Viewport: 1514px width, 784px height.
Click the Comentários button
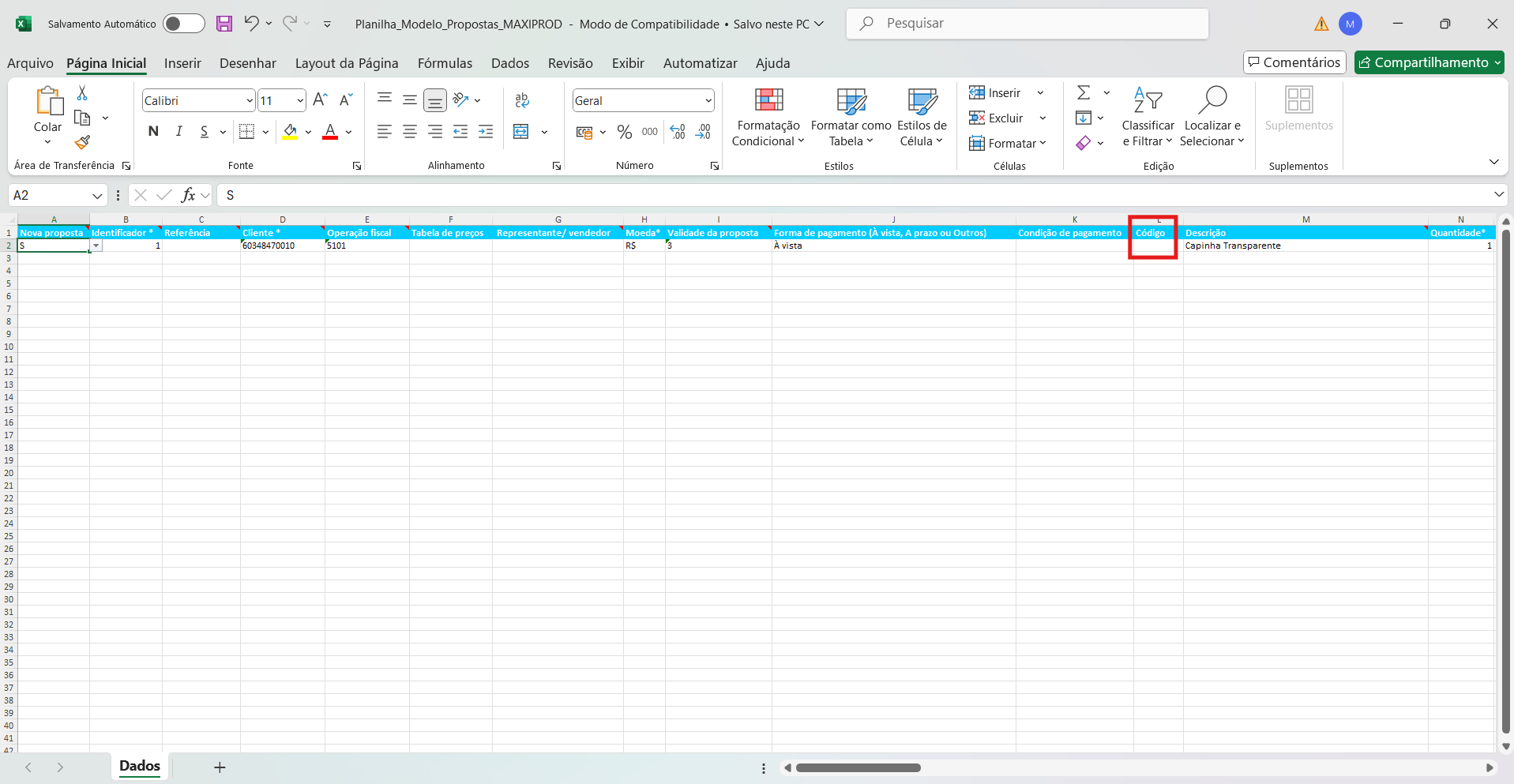pos(1294,62)
